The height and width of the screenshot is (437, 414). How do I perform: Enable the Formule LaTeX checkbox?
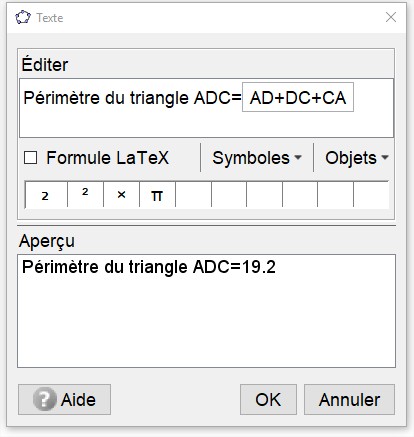pos(30,158)
